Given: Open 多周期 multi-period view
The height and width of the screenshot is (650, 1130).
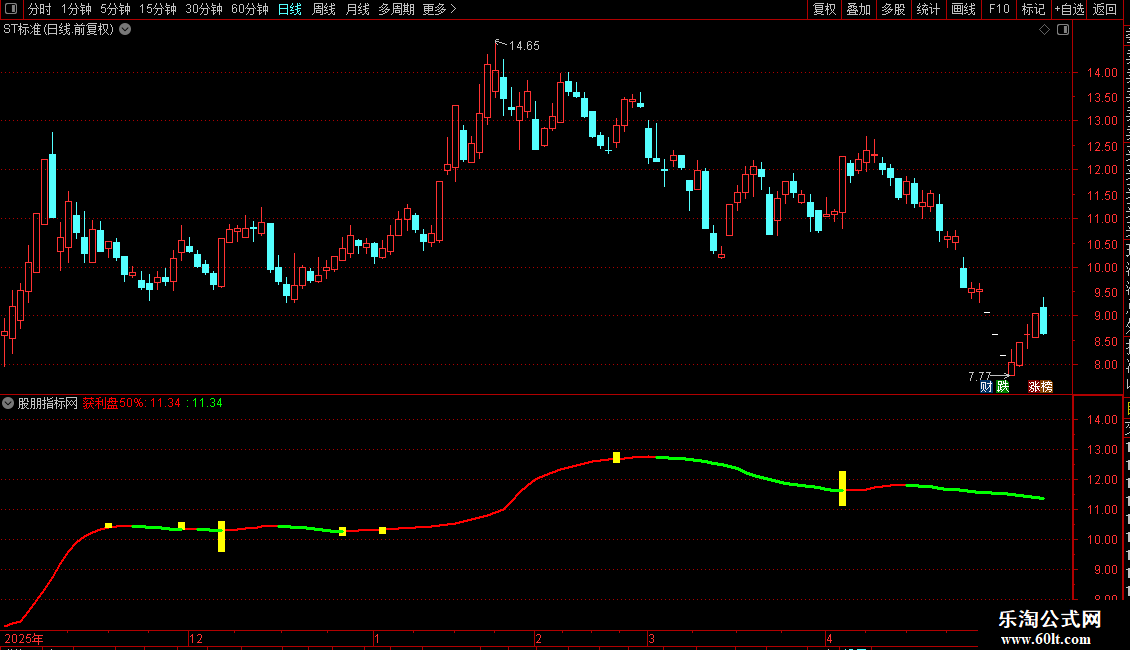Looking at the screenshot, I should point(396,9).
